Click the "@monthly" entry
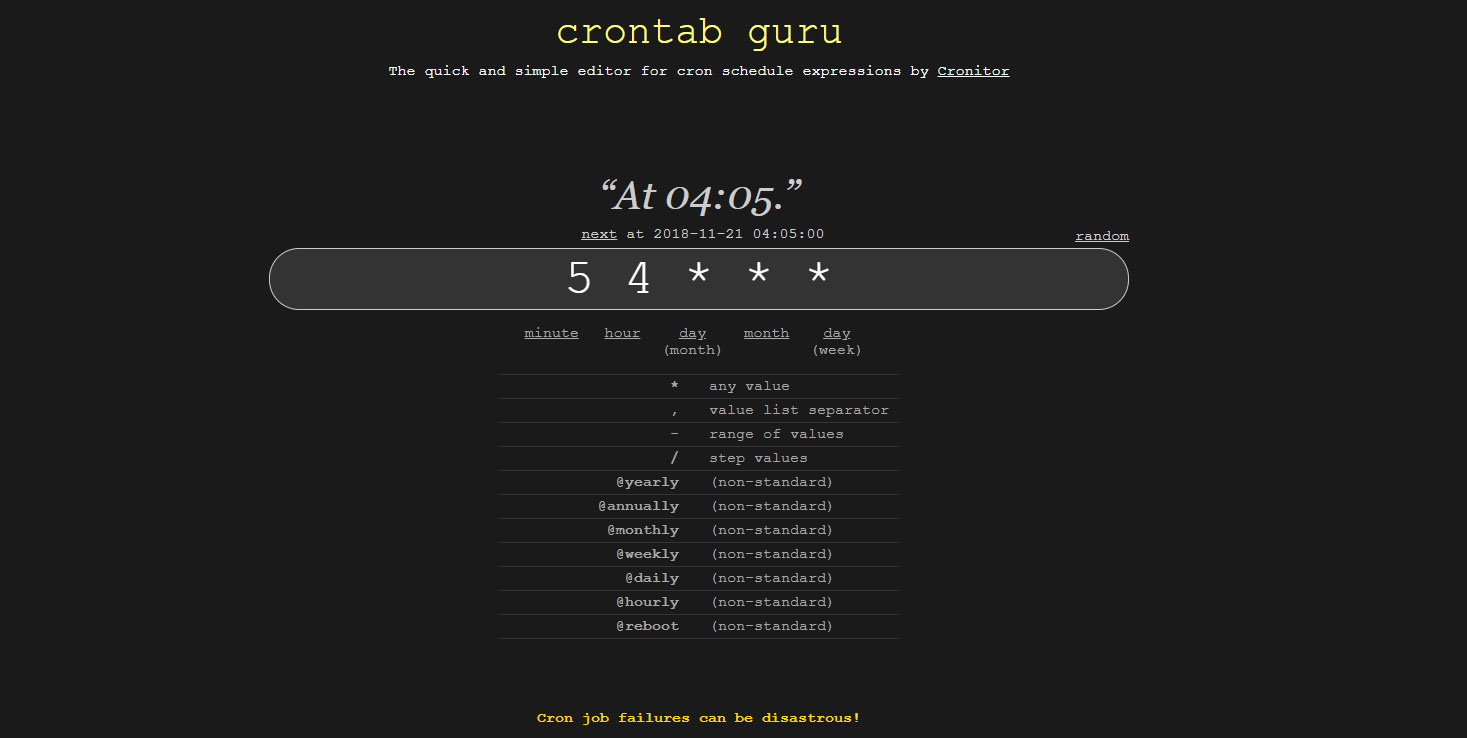Image resolution: width=1467 pixels, height=738 pixels. (x=643, y=530)
